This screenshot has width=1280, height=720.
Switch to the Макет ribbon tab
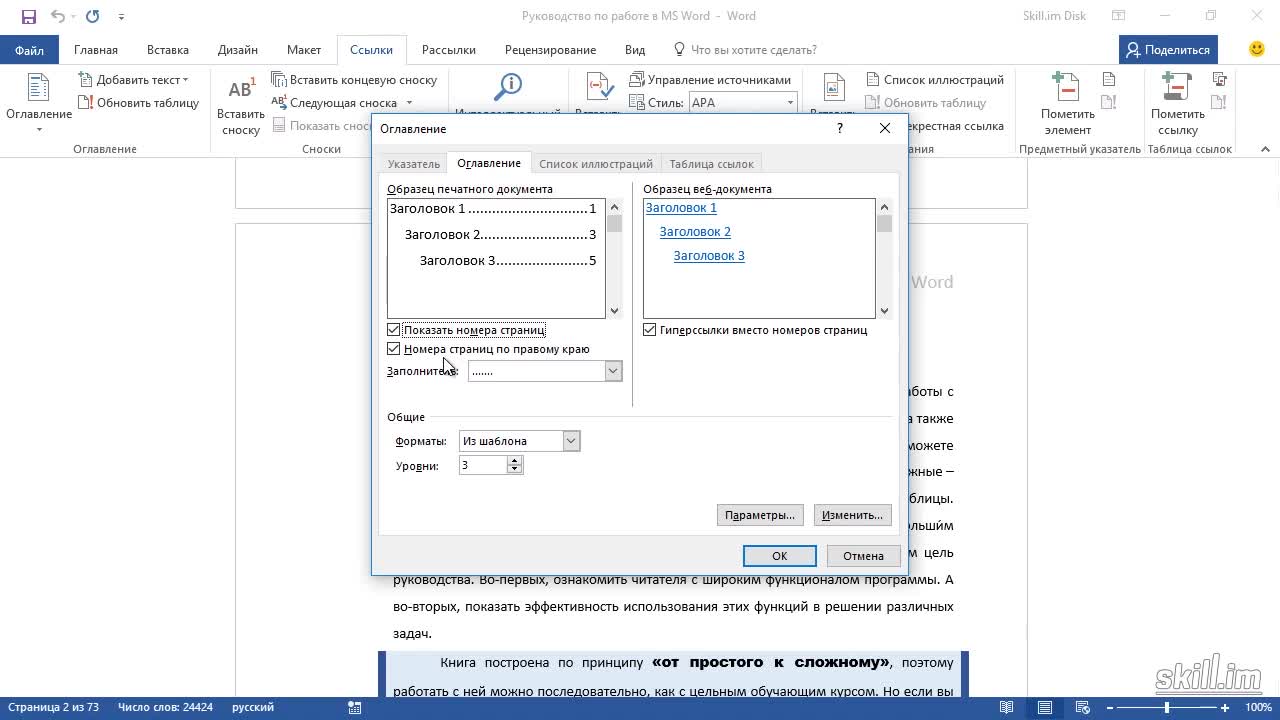pyautogui.click(x=304, y=50)
